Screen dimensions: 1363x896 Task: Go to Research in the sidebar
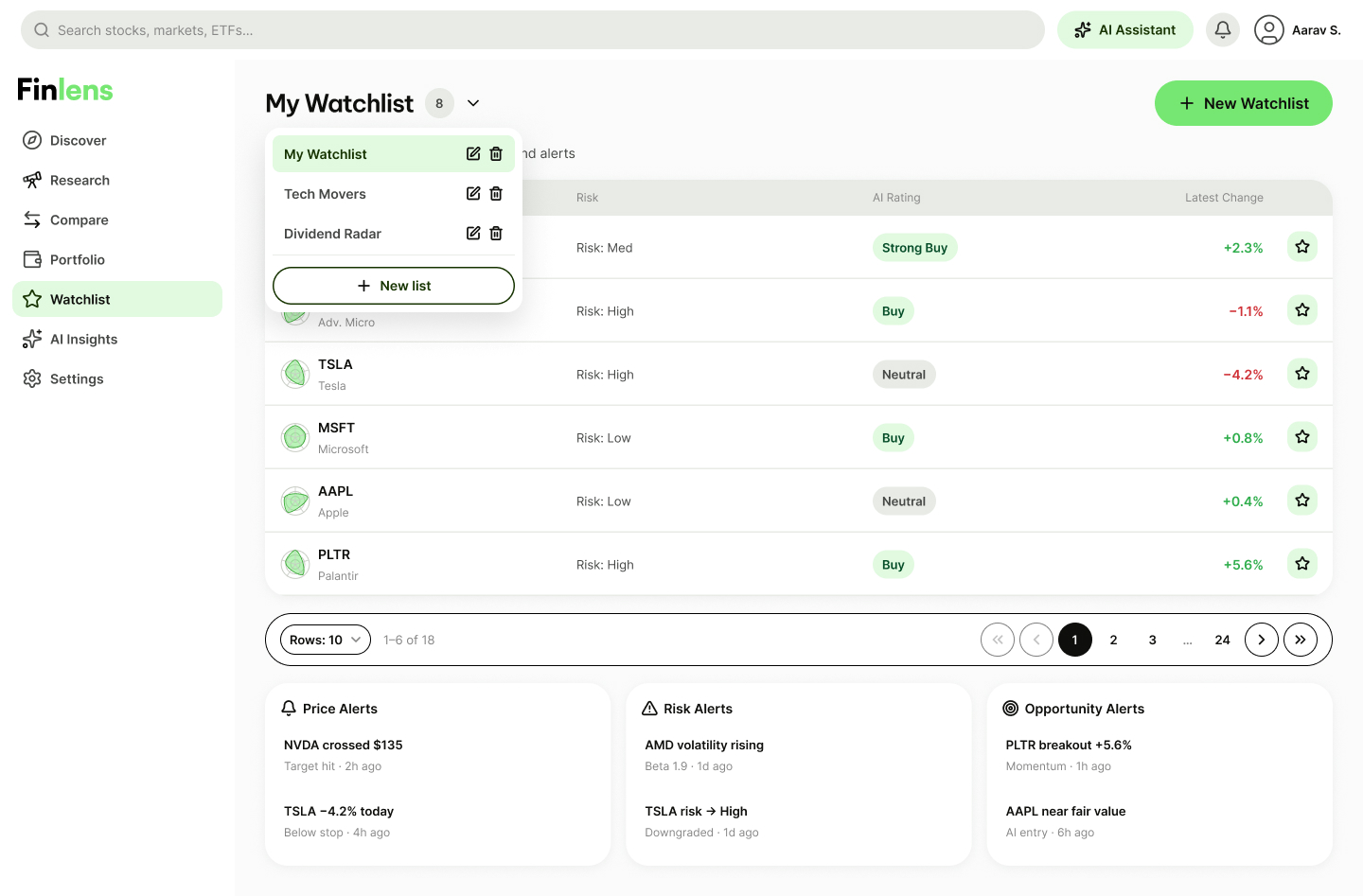coord(117,180)
